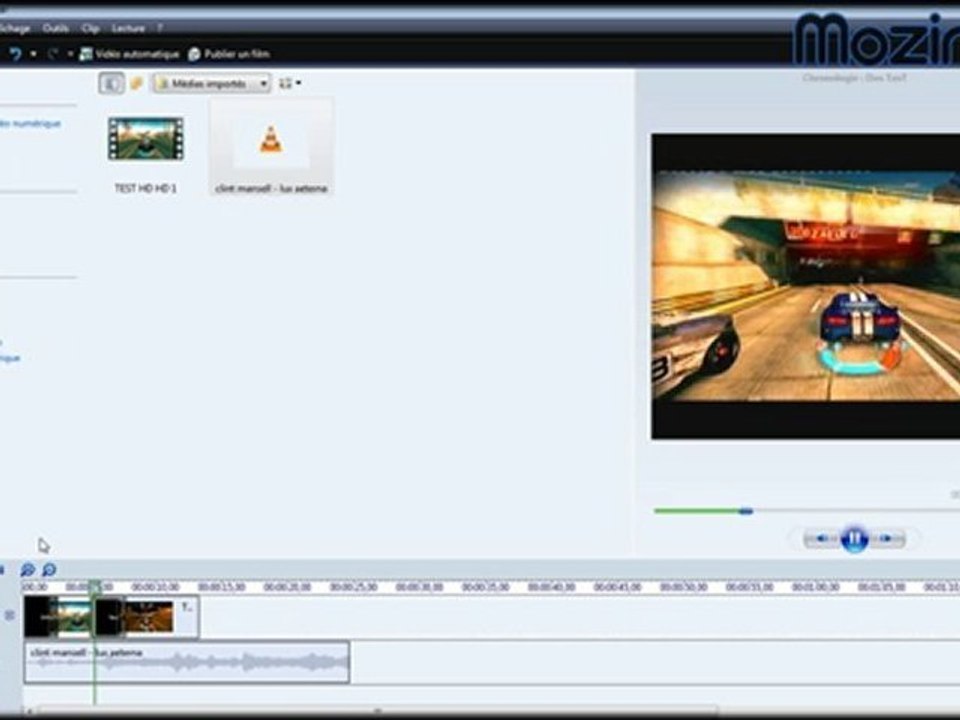Open the thumbnail view options dropdown

(x=290, y=83)
